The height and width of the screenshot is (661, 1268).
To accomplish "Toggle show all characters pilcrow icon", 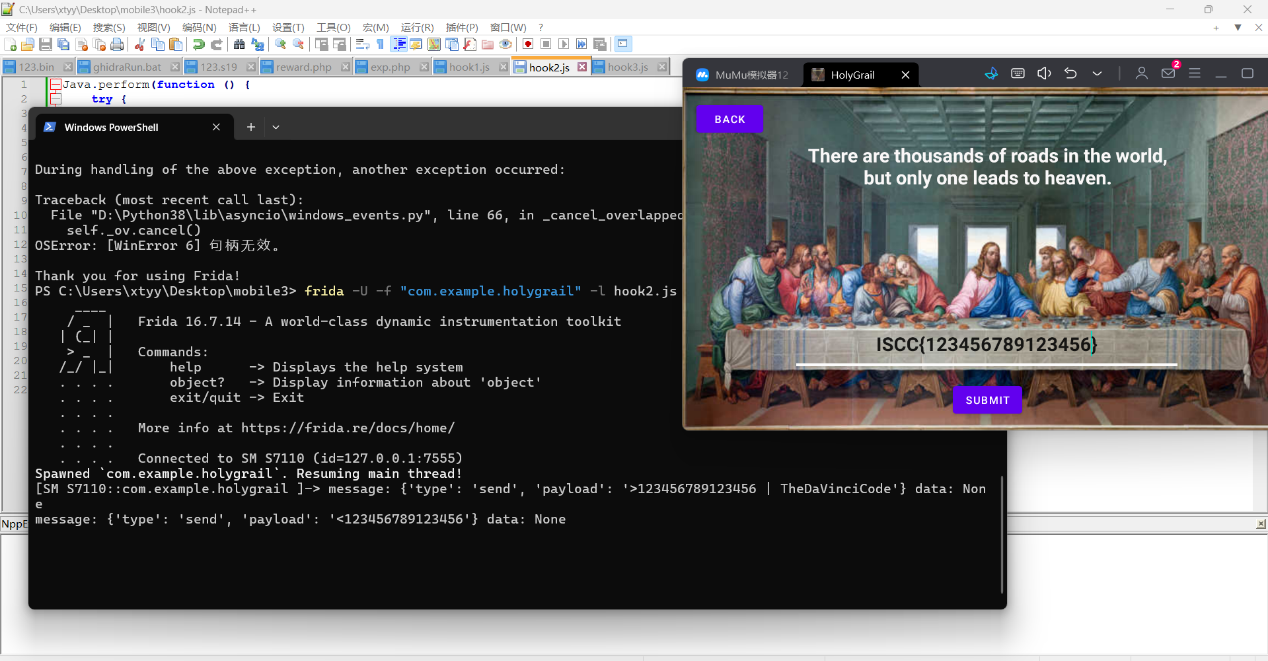I will [x=380, y=44].
